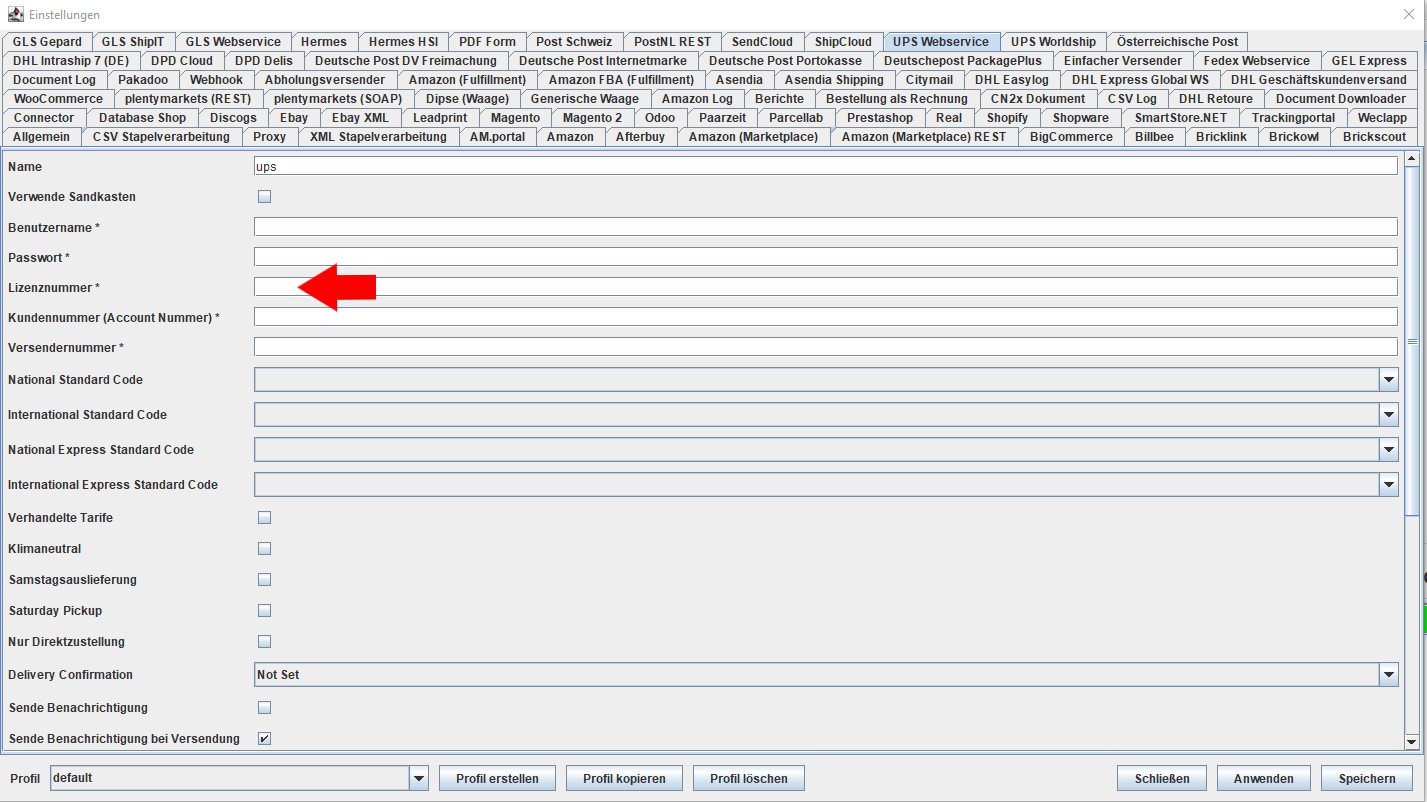Switch to the Amazon (Marketplace) tab
This screenshot has height=802, width=1427.
tap(753, 137)
